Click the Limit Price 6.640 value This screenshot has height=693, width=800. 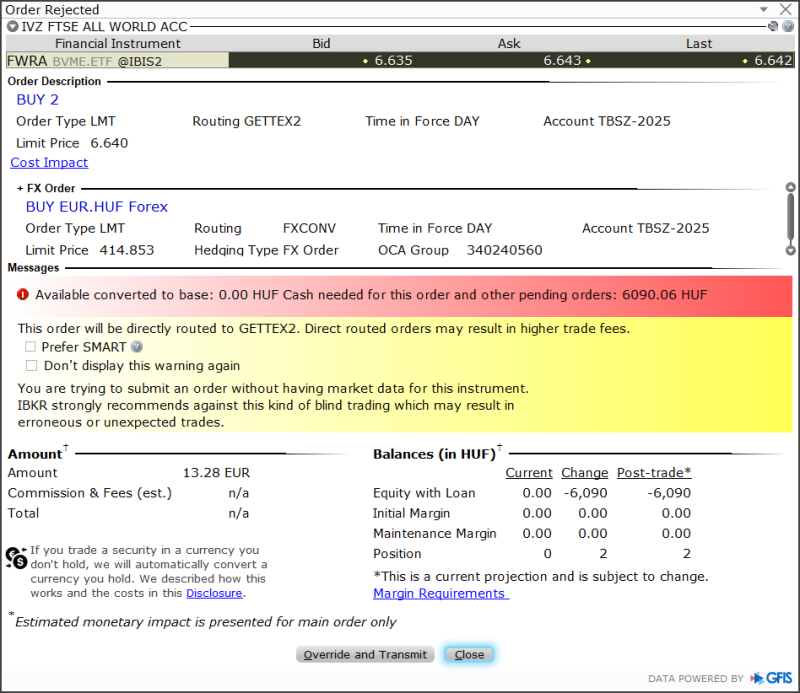(x=109, y=143)
